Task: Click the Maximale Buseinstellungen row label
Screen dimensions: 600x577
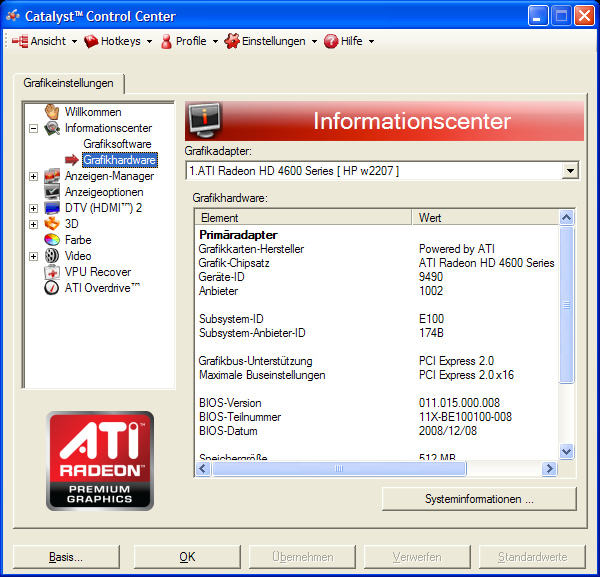Action: pos(262,375)
